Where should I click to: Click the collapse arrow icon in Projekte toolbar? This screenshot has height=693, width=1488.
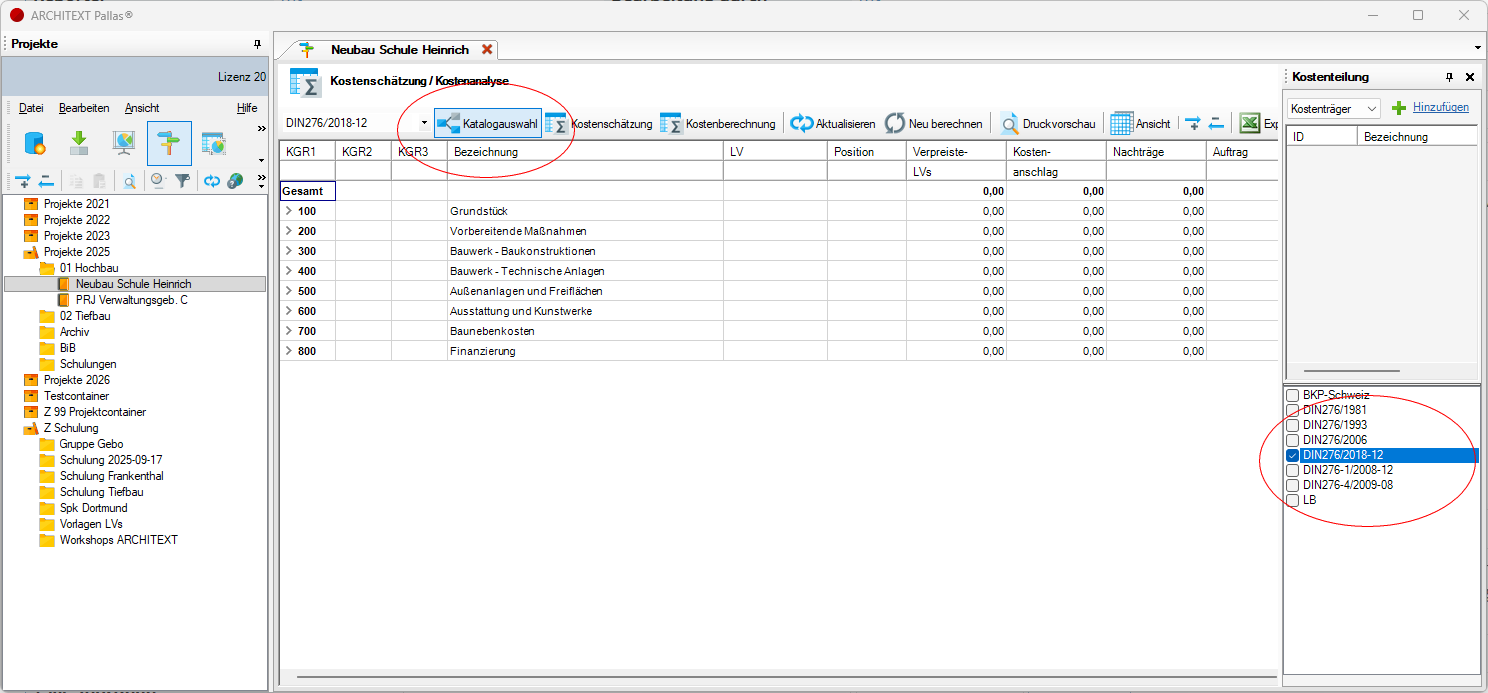[x=46, y=181]
